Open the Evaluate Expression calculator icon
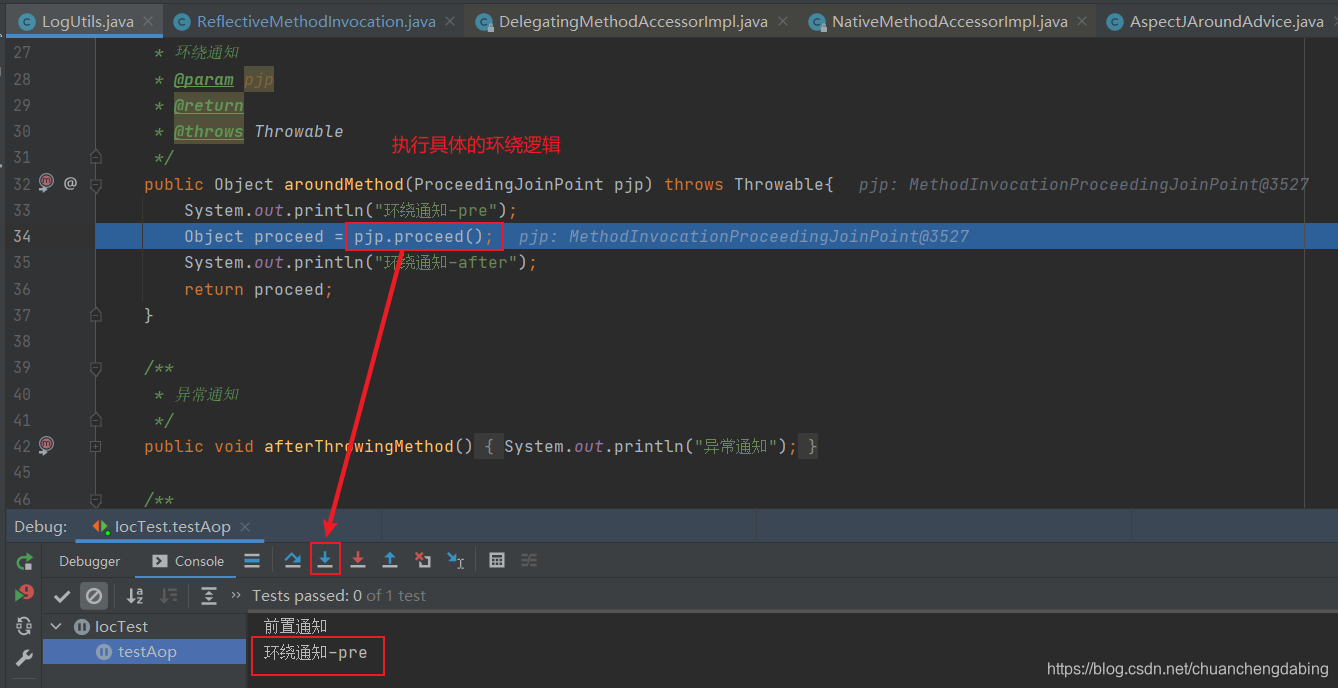 click(x=497, y=561)
